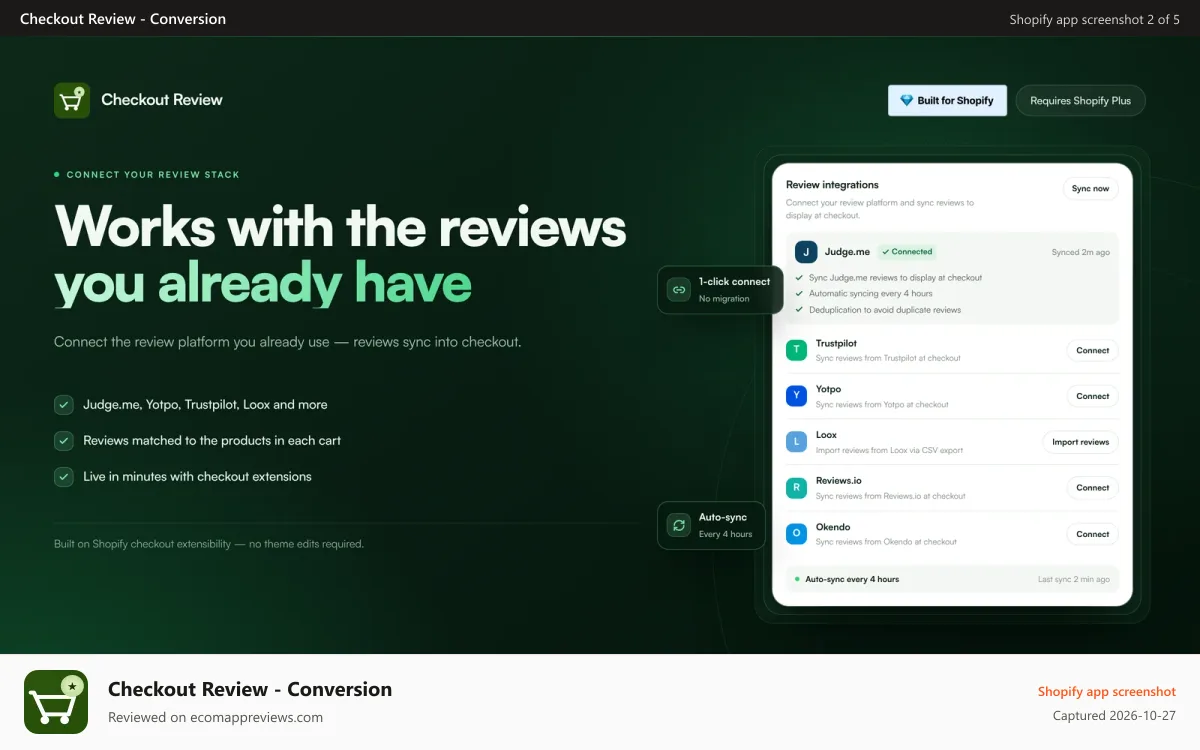This screenshot has width=1200, height=750.
Task: Connect the Yotpo integration
Action: point(1092,397)
